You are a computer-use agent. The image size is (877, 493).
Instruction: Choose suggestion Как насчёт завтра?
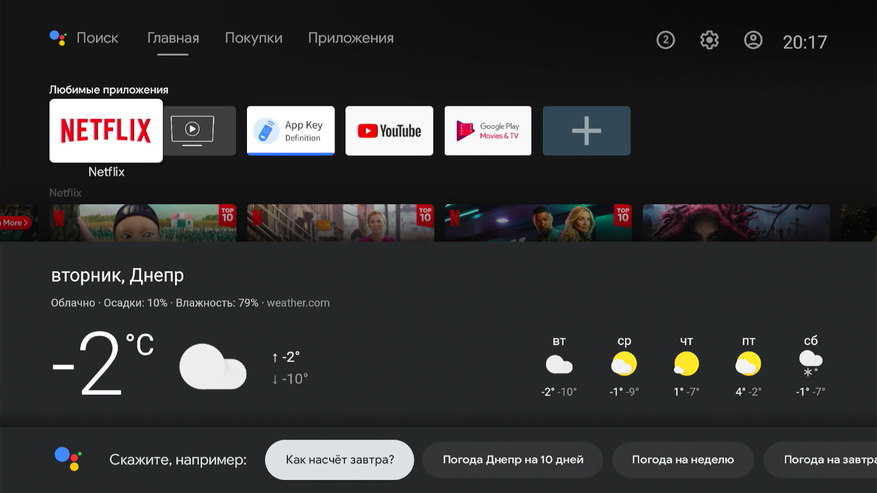[x=340, y=459]
